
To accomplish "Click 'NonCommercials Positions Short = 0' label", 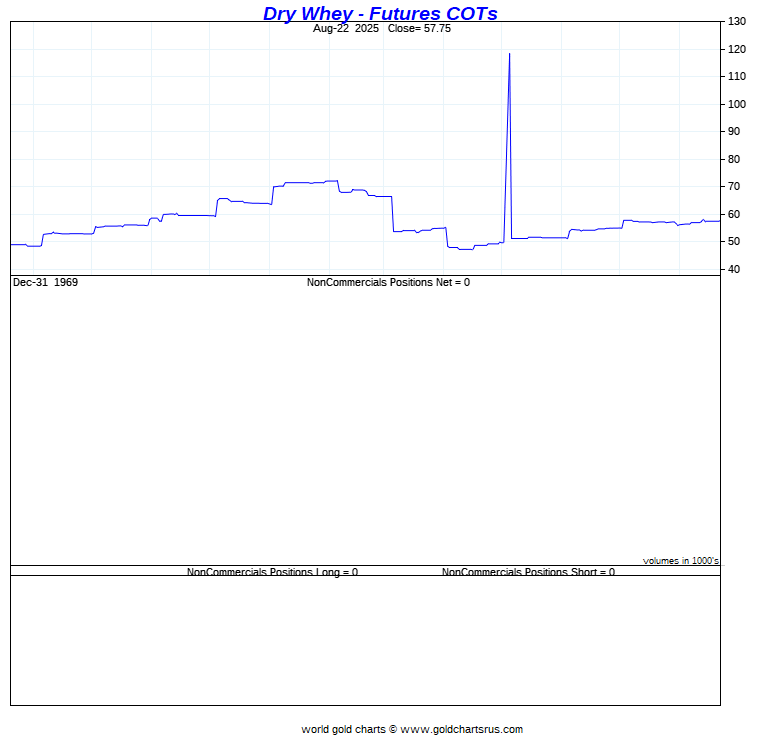I will (x=528, y=572).
